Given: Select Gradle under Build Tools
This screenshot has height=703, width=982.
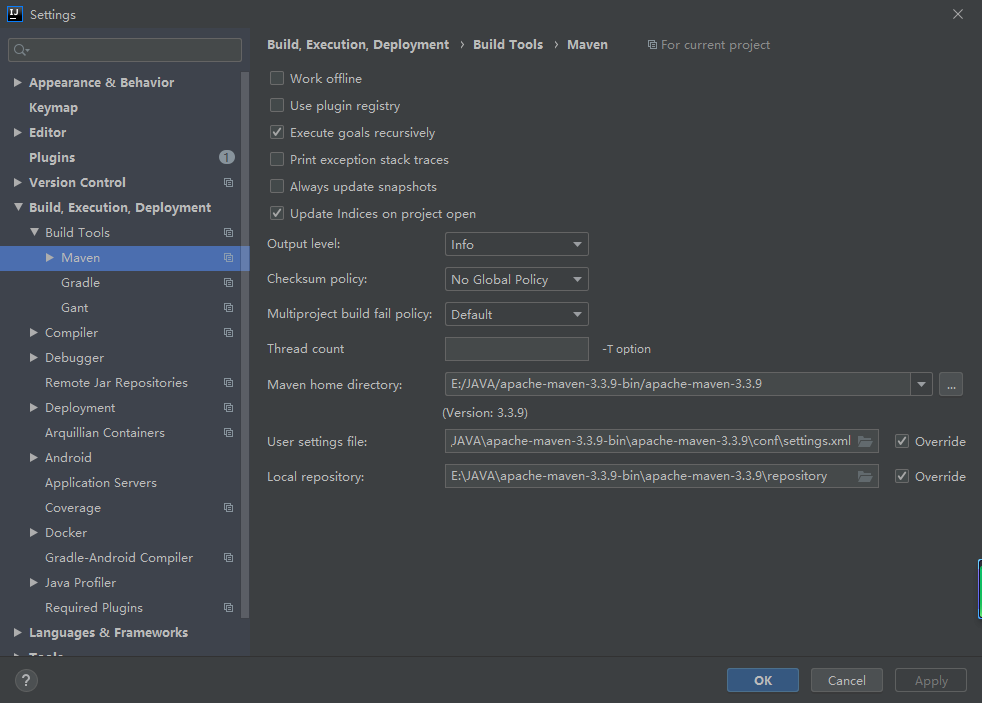Looking at the screenshot, I should click(80, 283).
